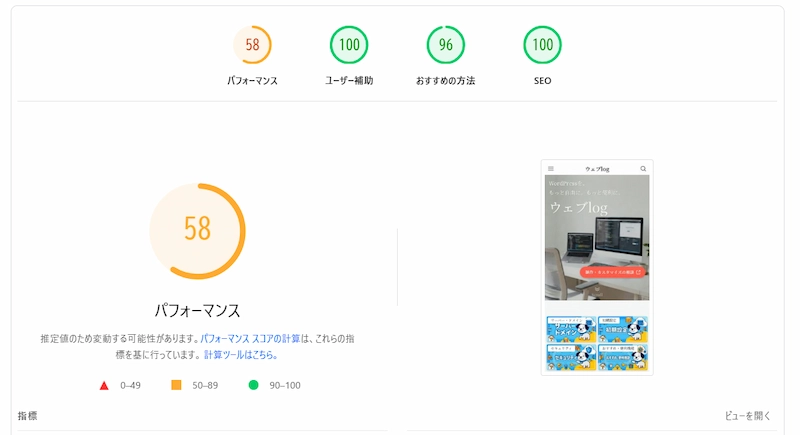The image size is (800, 435).
Task: Click the large パフォーマンス heading
Action: [x=197, y=310]
